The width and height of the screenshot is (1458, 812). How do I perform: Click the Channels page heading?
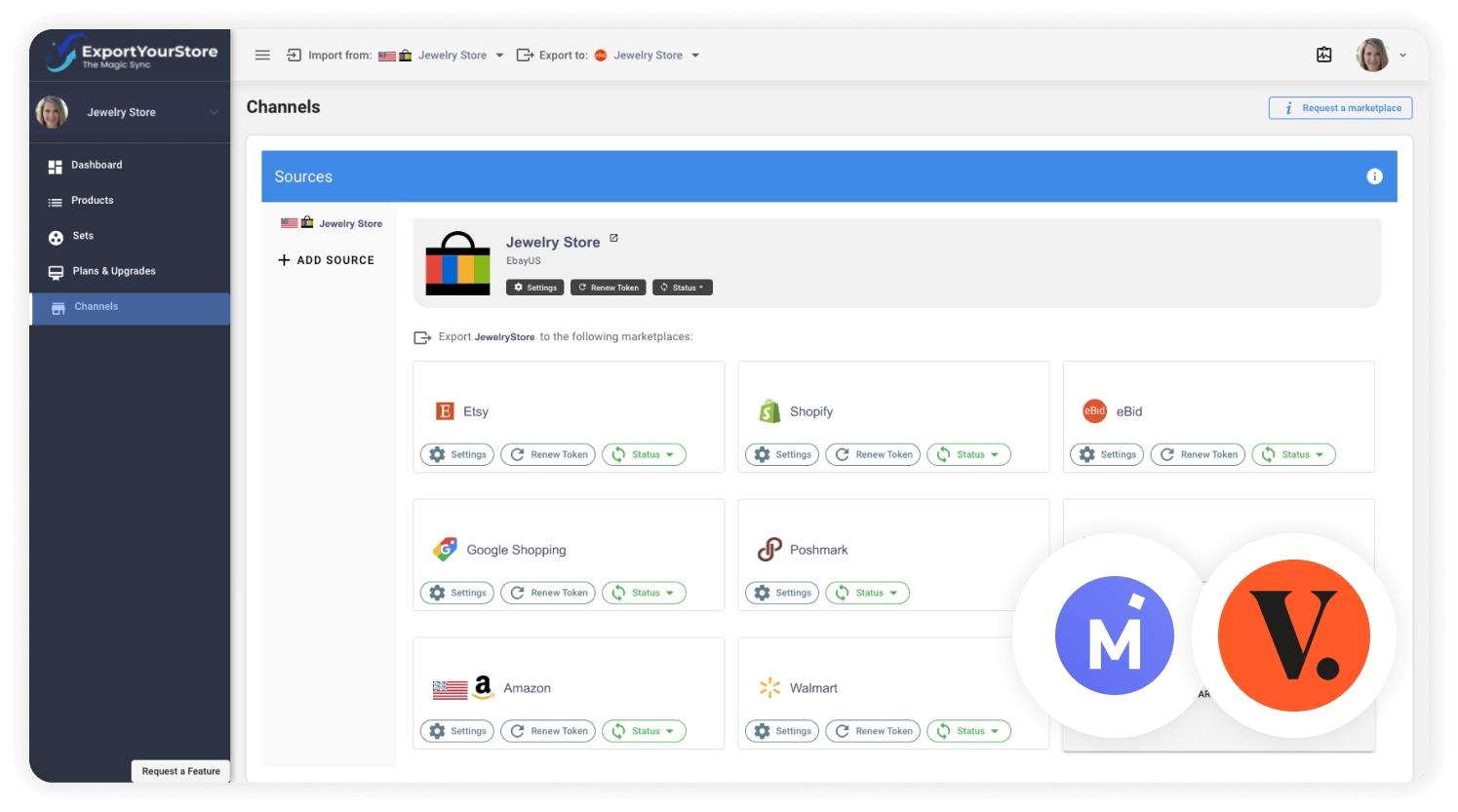click(x=284, y=107)
